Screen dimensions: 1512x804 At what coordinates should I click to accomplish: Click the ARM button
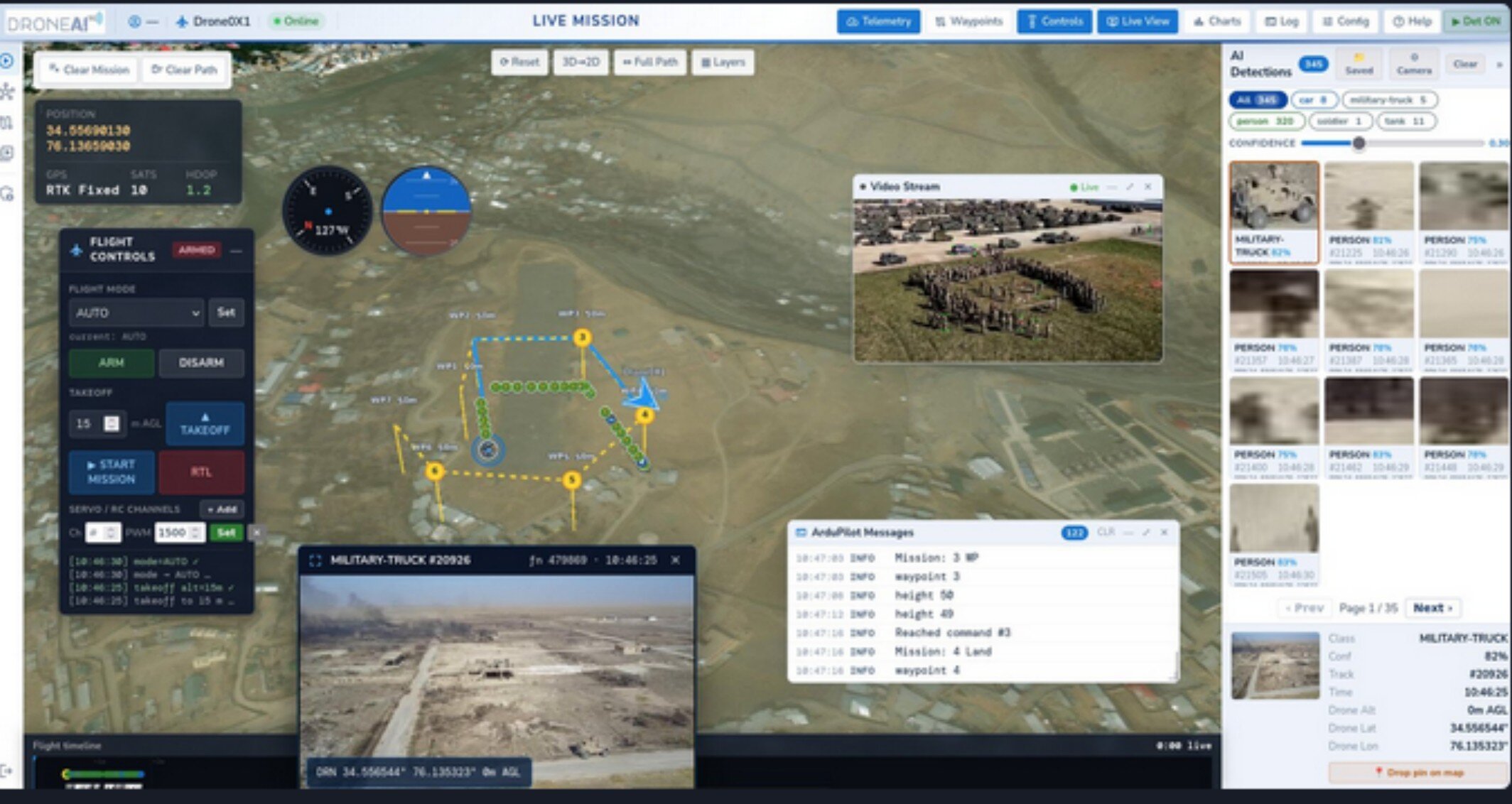[x=112, y=363]
